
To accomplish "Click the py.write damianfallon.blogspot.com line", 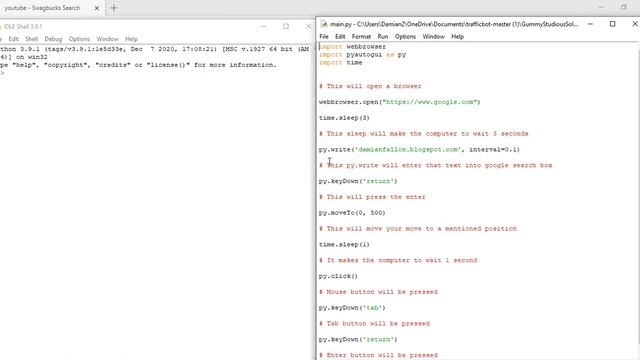I will coord(419,149).
